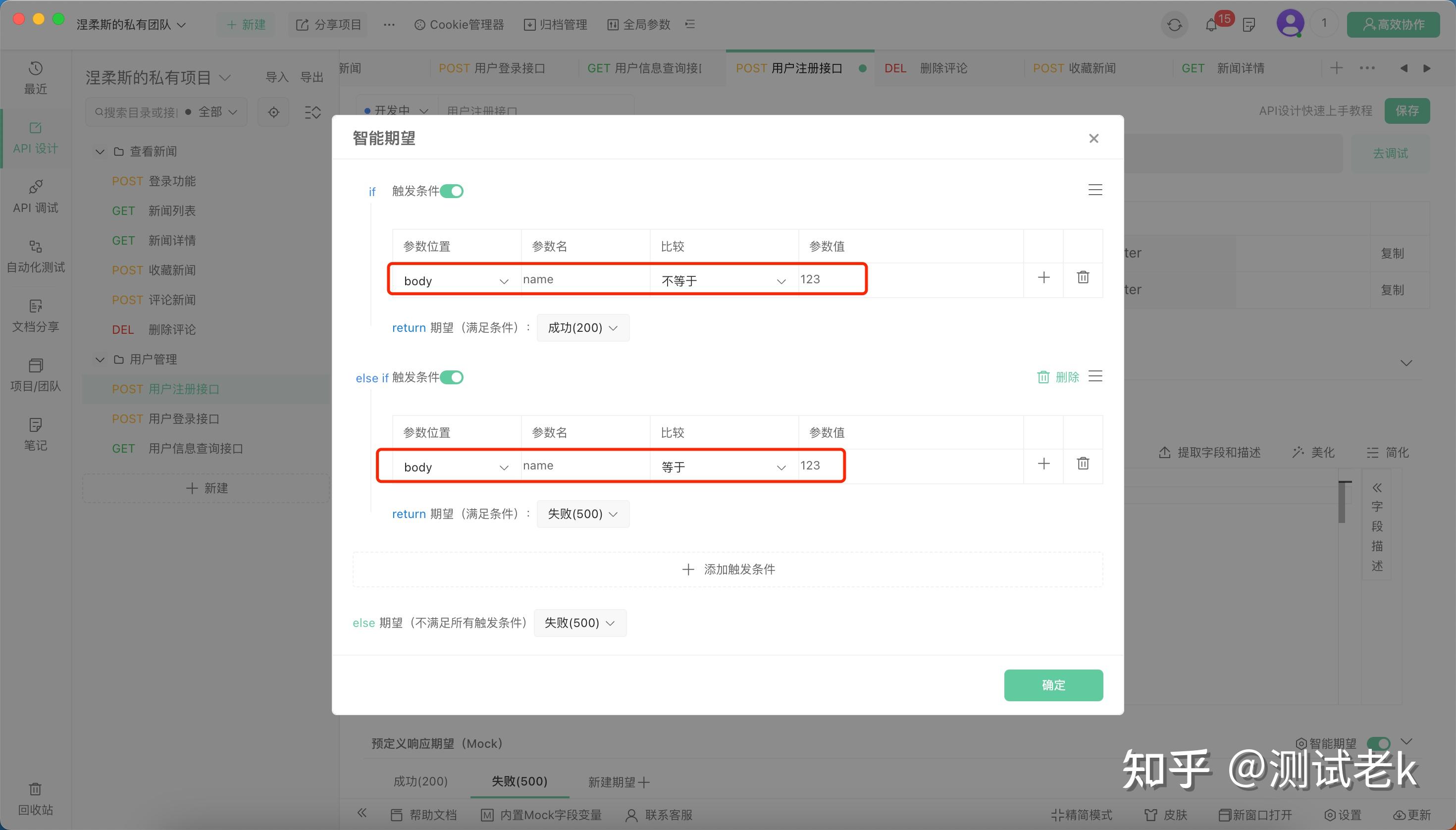1456x830 pixels.
Task: Open the body parameter location dropdown
Action: [x=453, y=280]
